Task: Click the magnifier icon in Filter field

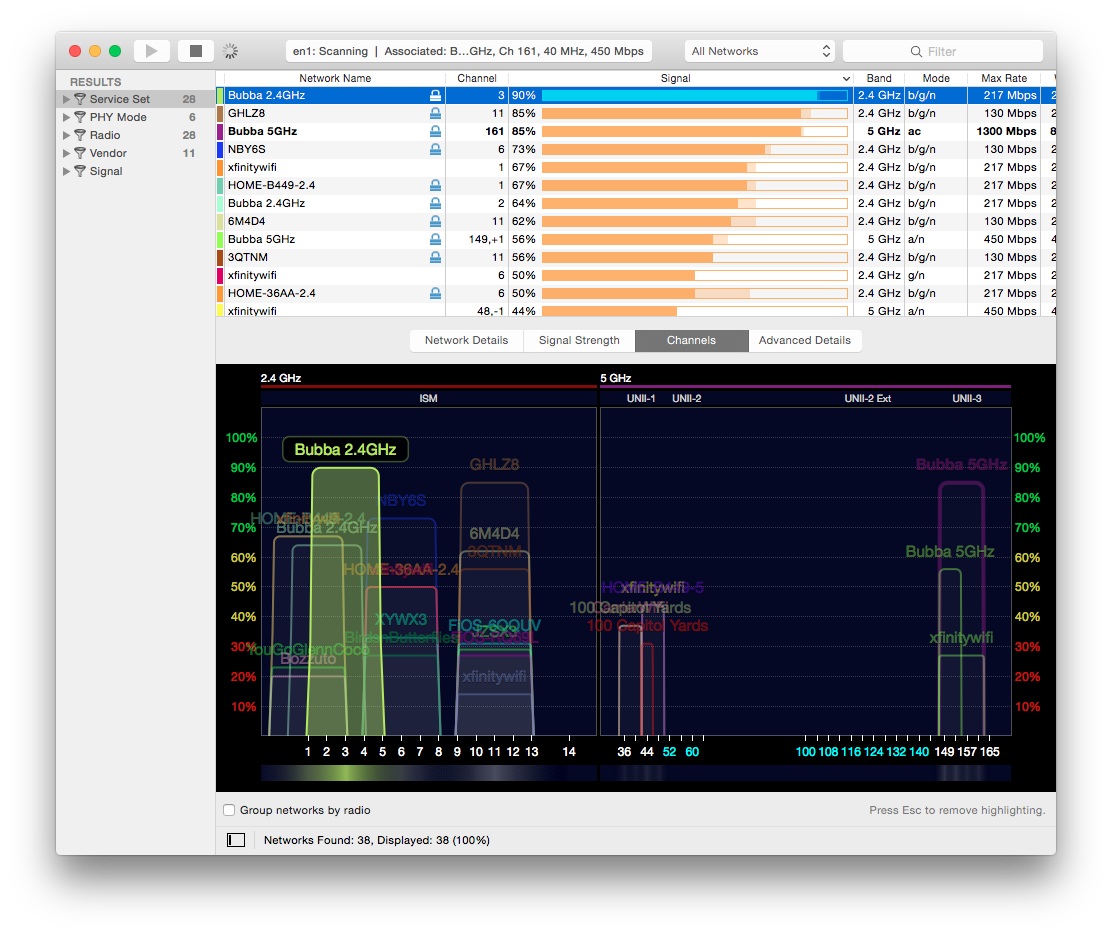Action: (x=916, y=51)
